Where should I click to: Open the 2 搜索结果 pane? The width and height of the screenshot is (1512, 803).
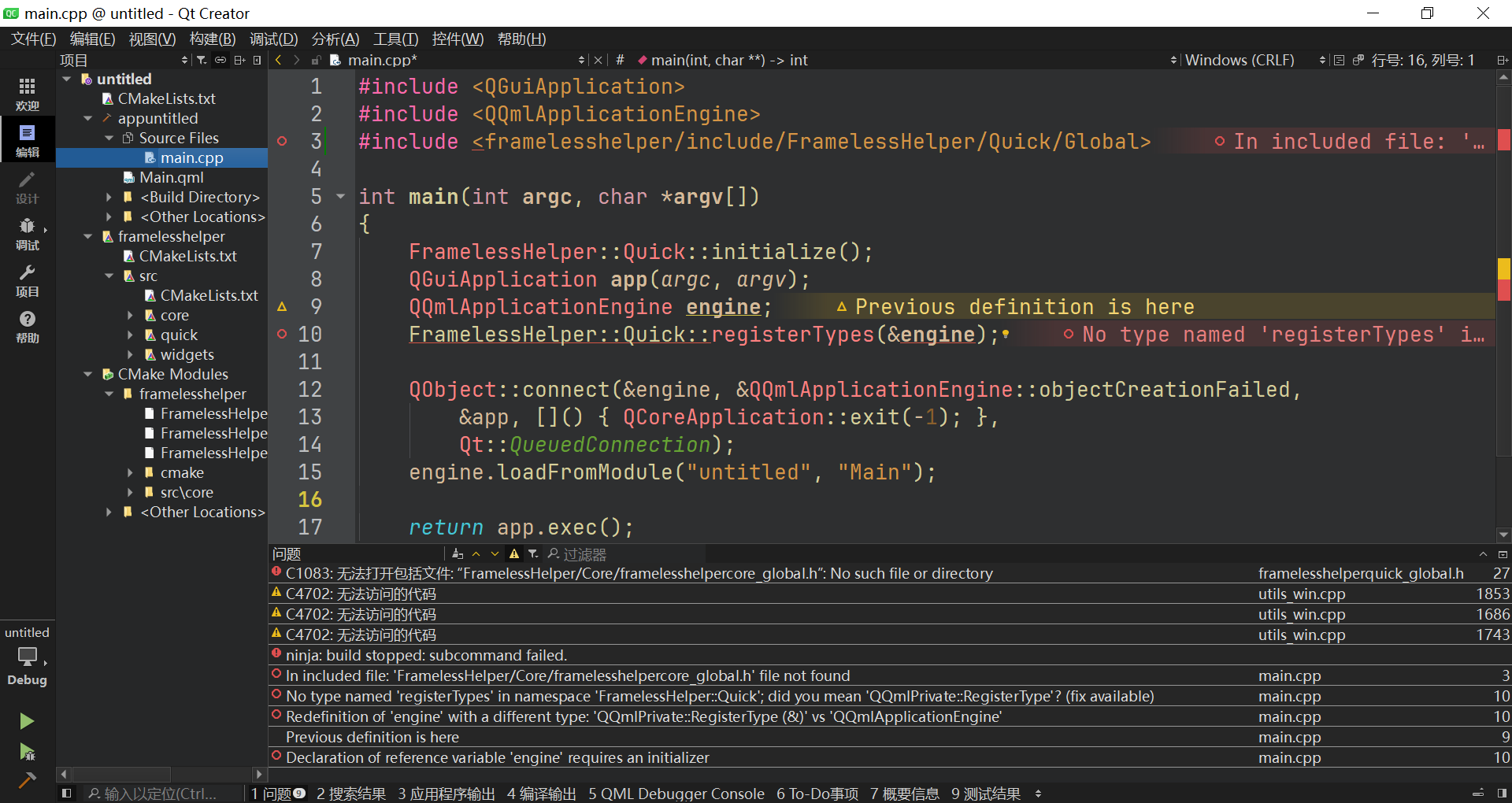[351, 794]
